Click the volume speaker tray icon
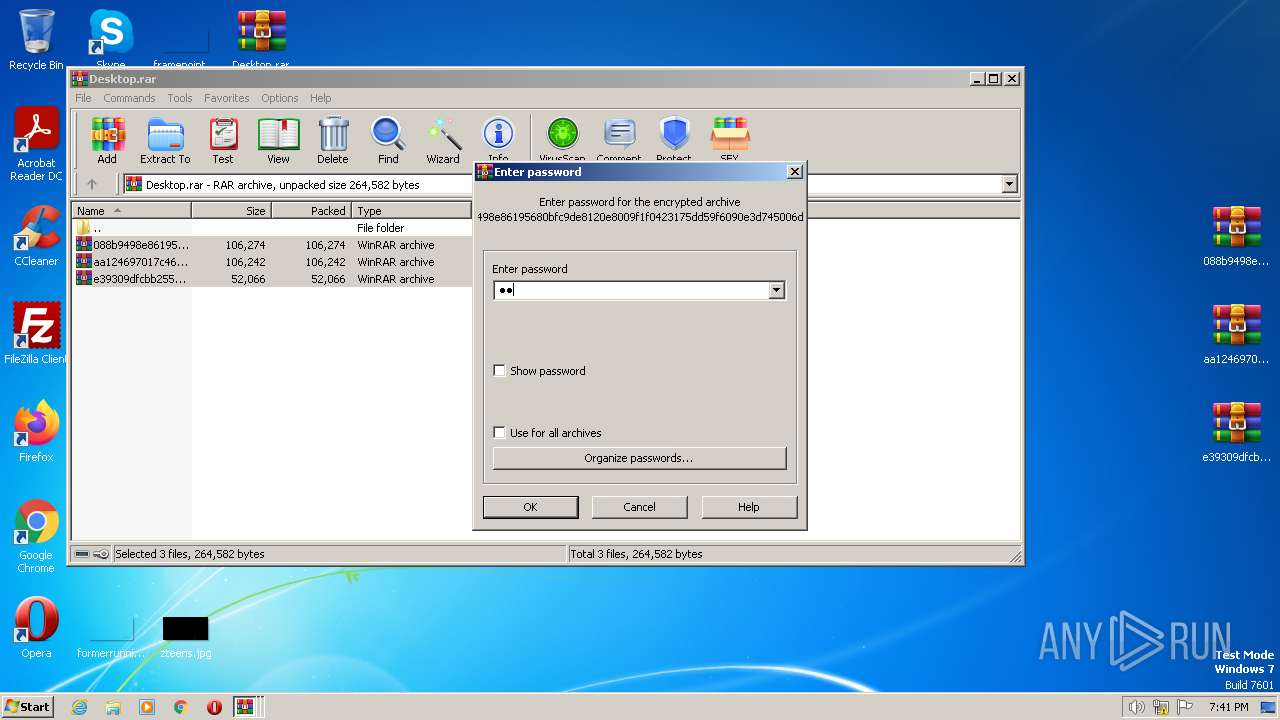This screenshot has width=1280, height=720. click(1136, 707)
